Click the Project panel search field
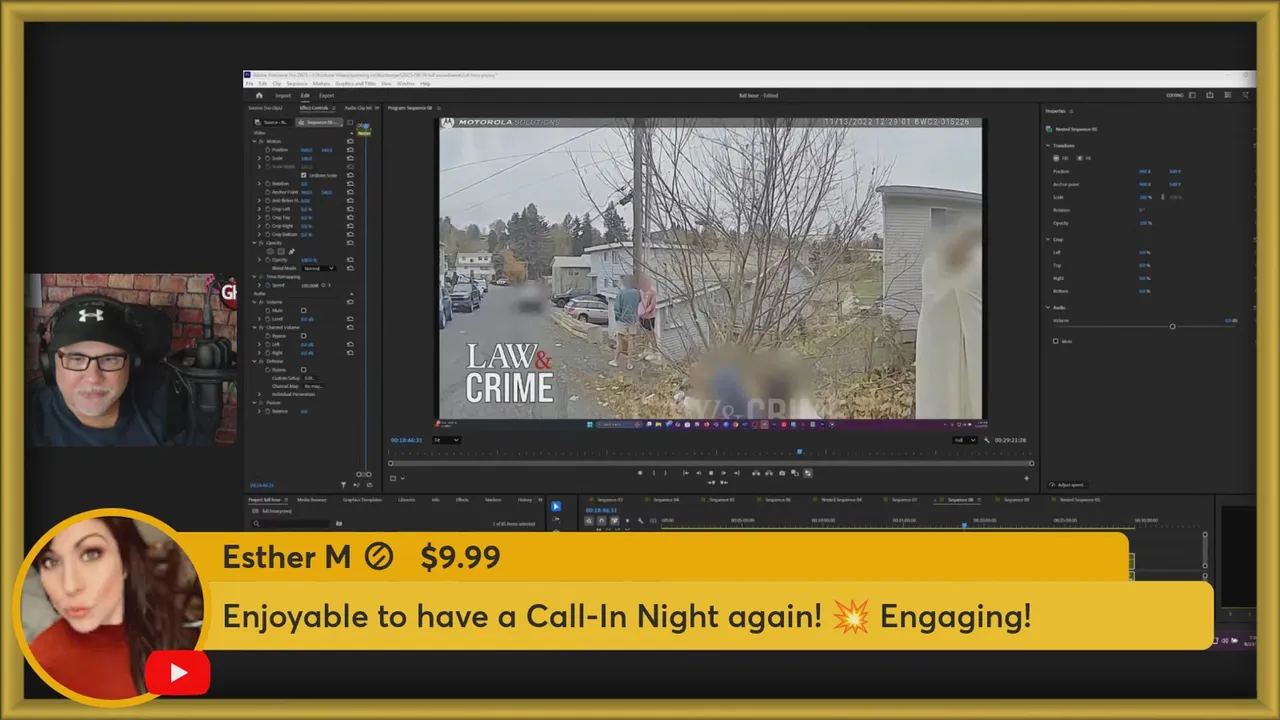 coord(290,523)
